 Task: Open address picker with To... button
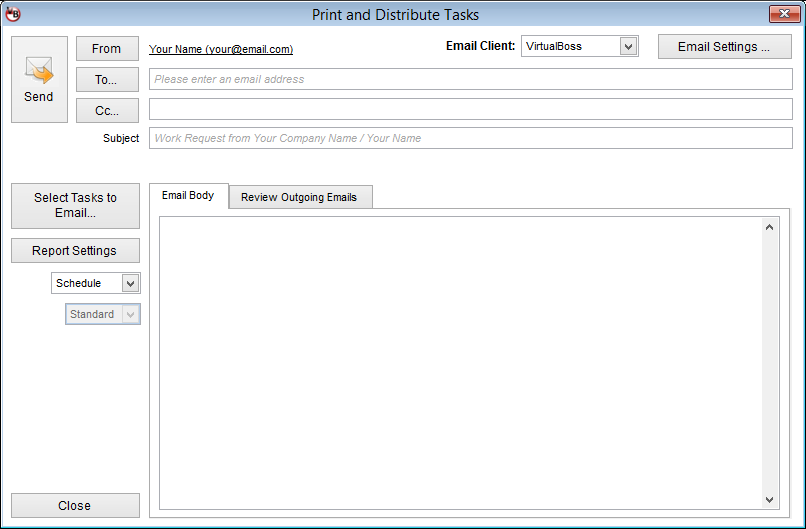107,79
